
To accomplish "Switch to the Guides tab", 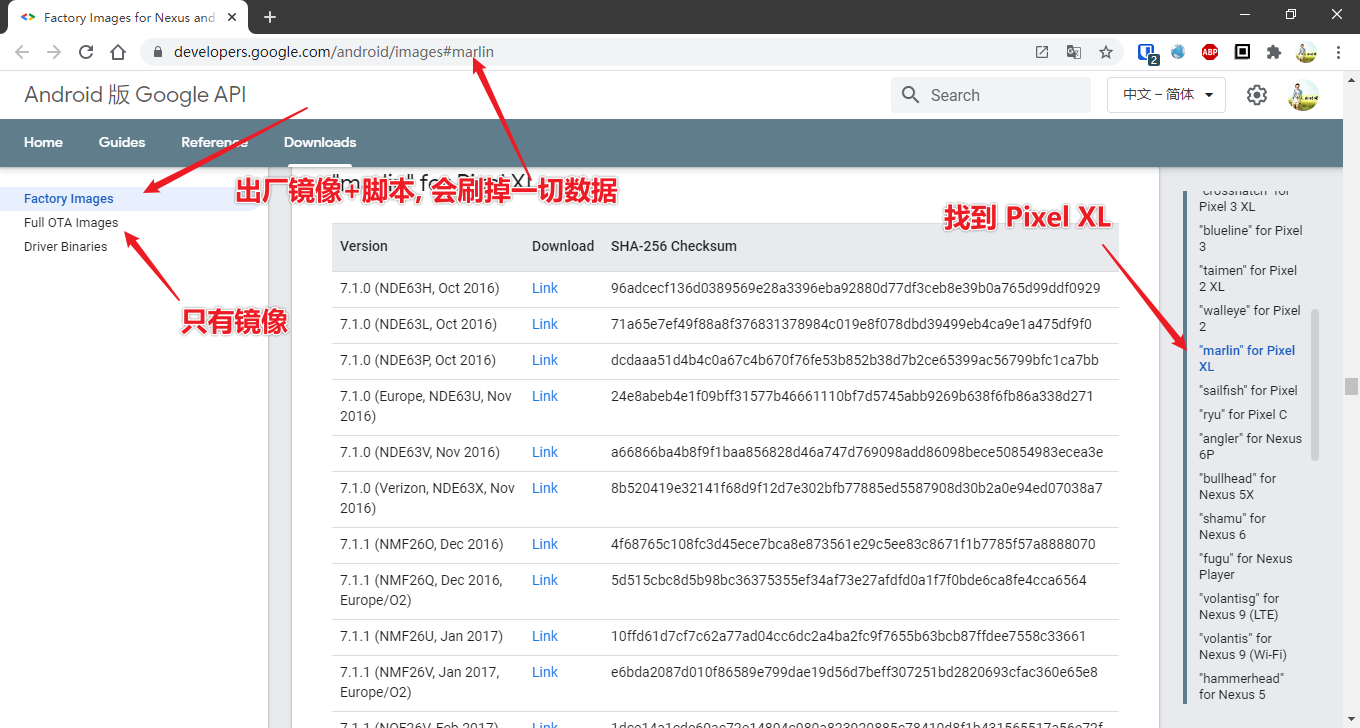I will [x=122, y=142].
